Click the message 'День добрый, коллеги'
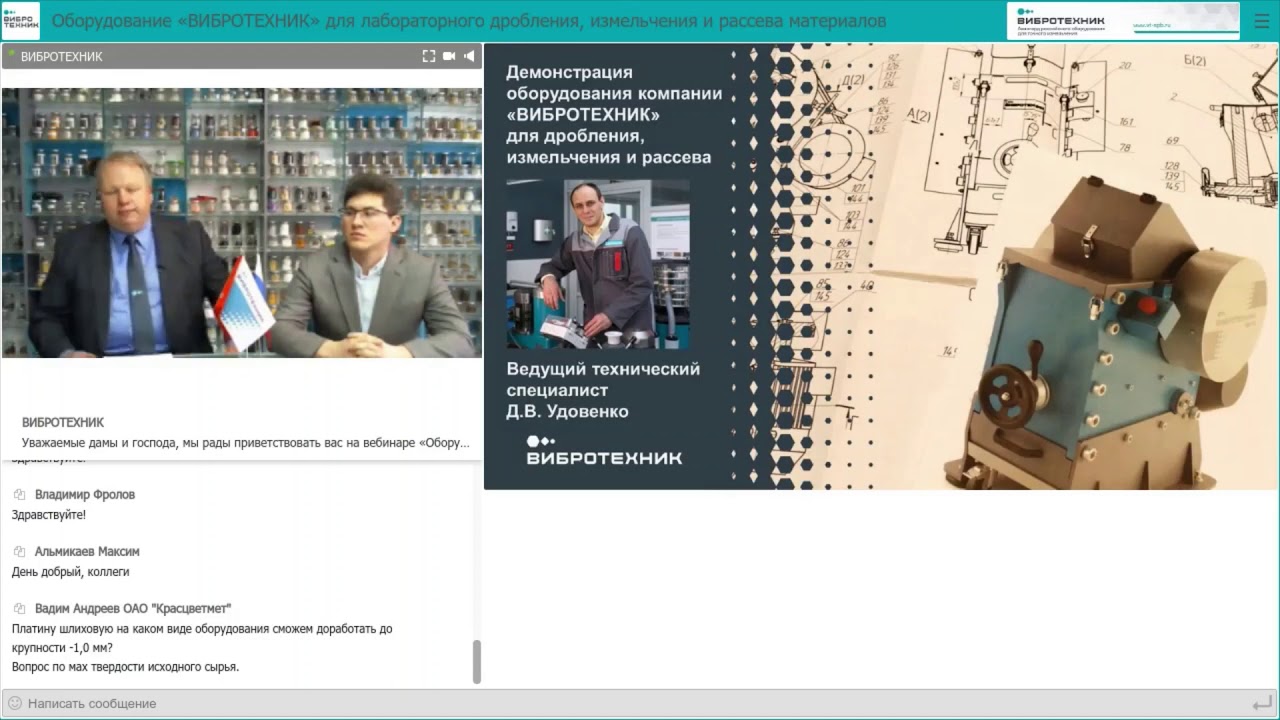Viewport: 1280px width, 720px height. click(x=70, y=572)
